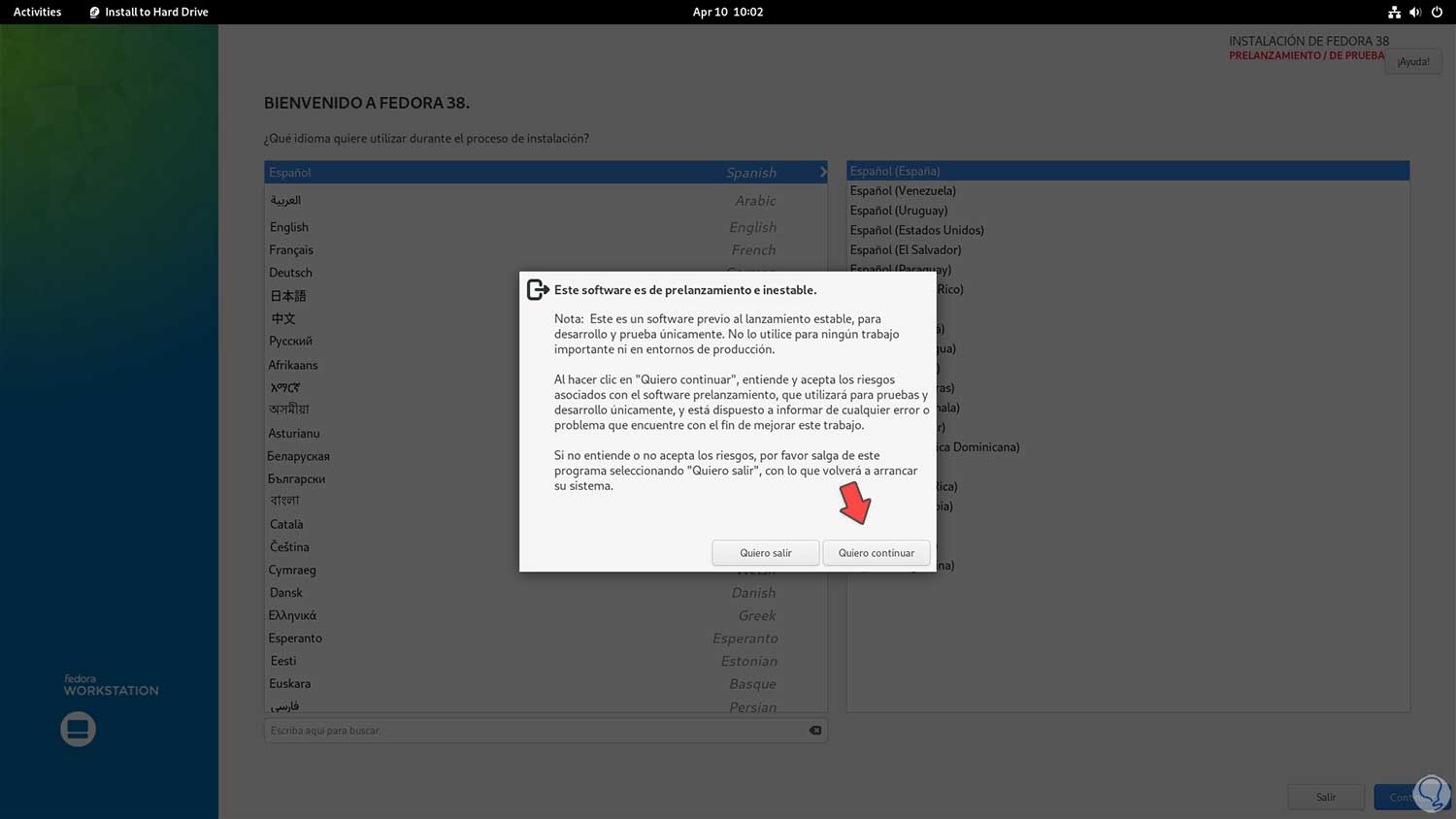Clear the language search field icon
The image size is (1456, 819).
[815, 731]
